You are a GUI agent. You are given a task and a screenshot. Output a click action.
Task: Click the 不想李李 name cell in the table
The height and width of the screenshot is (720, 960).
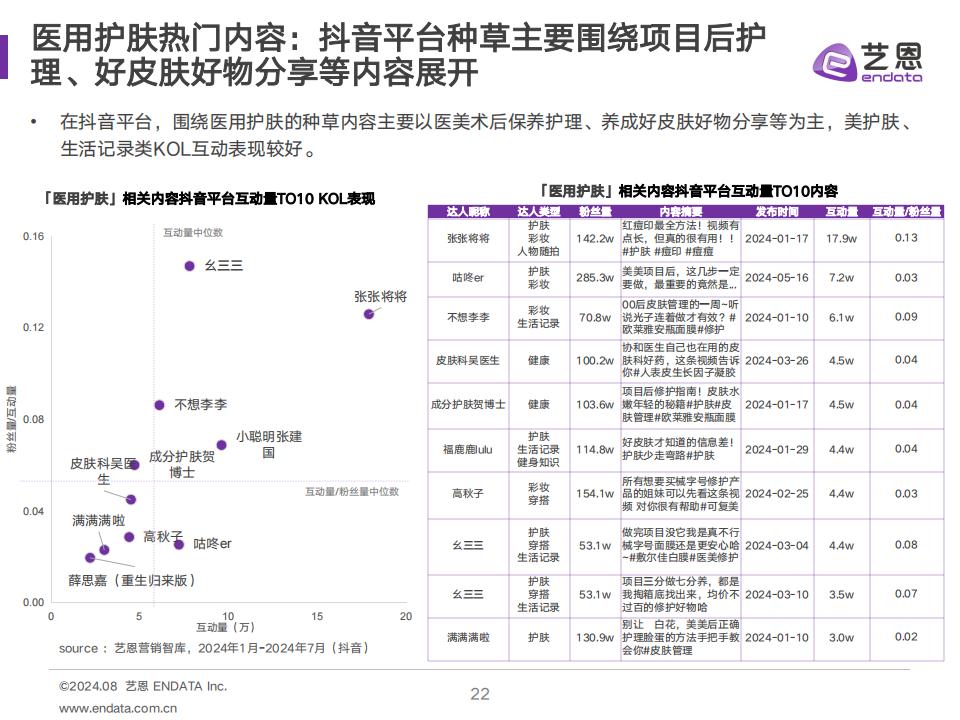(x=468, y=317)
